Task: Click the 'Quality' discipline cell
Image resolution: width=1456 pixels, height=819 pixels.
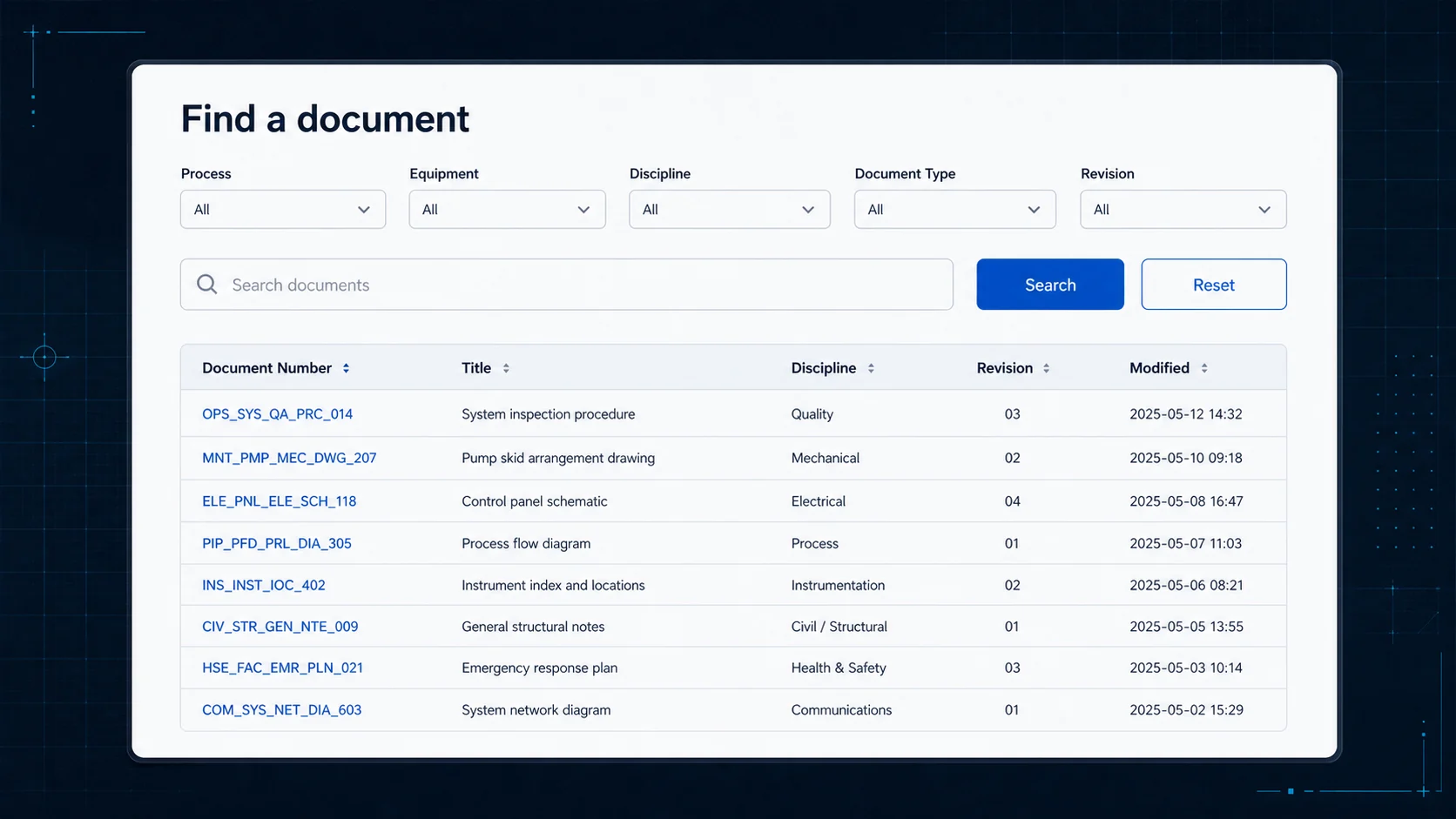Action: pyautogui.click(x=812, y=414)
